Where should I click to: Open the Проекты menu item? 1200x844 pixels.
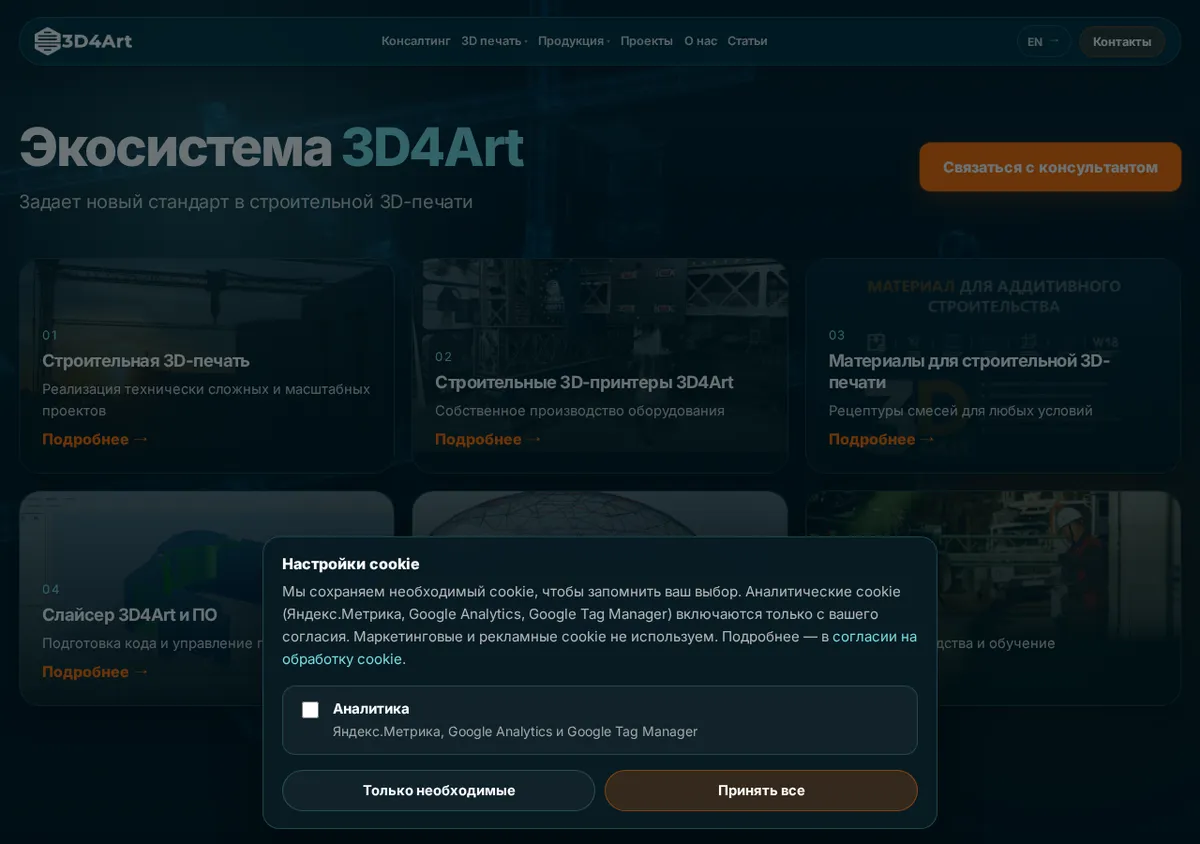click(x=646, y=41)
